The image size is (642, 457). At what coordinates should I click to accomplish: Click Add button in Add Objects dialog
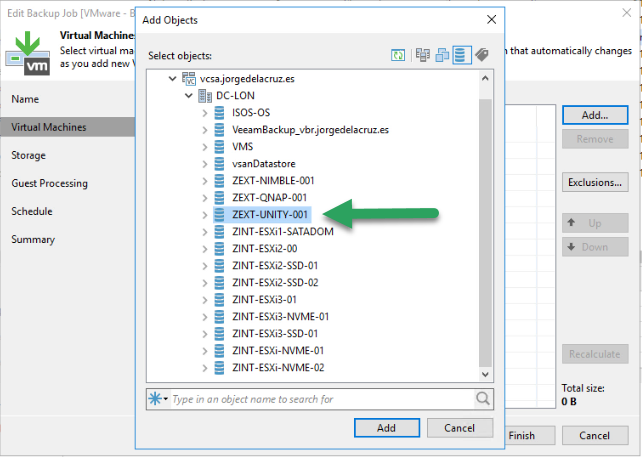387,428
